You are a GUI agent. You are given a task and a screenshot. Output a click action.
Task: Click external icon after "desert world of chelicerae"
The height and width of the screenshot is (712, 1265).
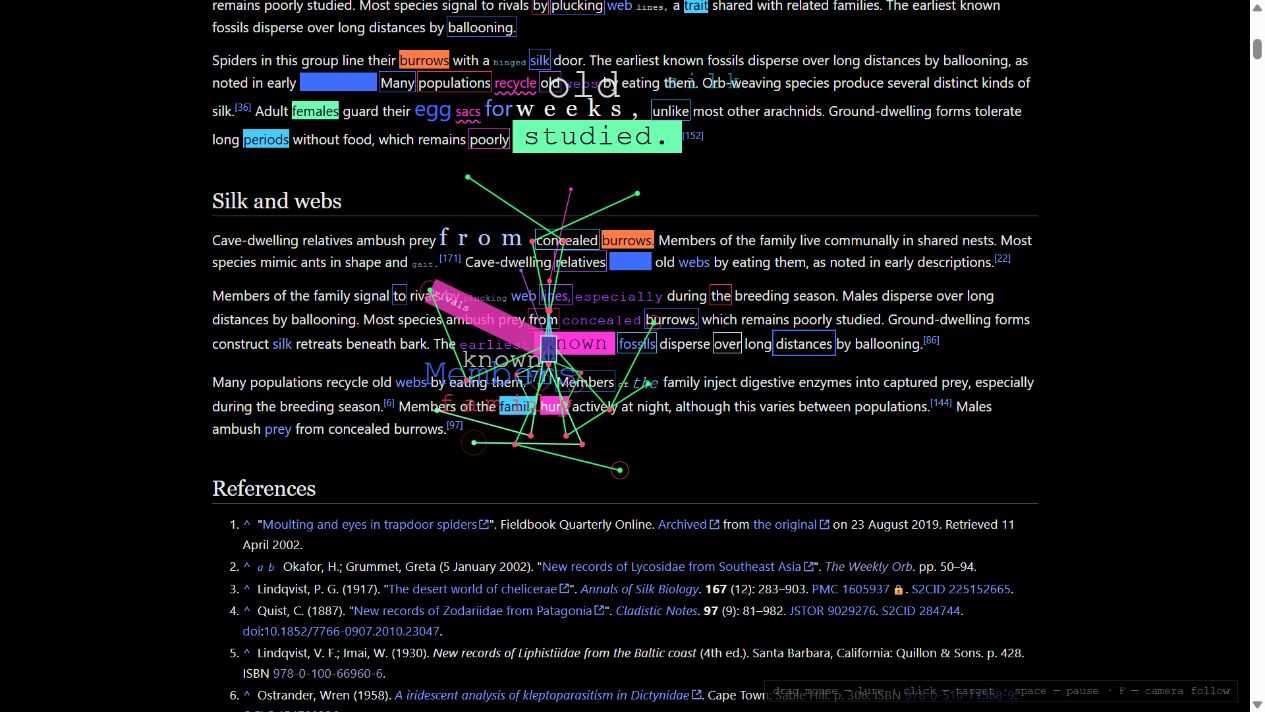pyautogui.click(x=566, y=589)
